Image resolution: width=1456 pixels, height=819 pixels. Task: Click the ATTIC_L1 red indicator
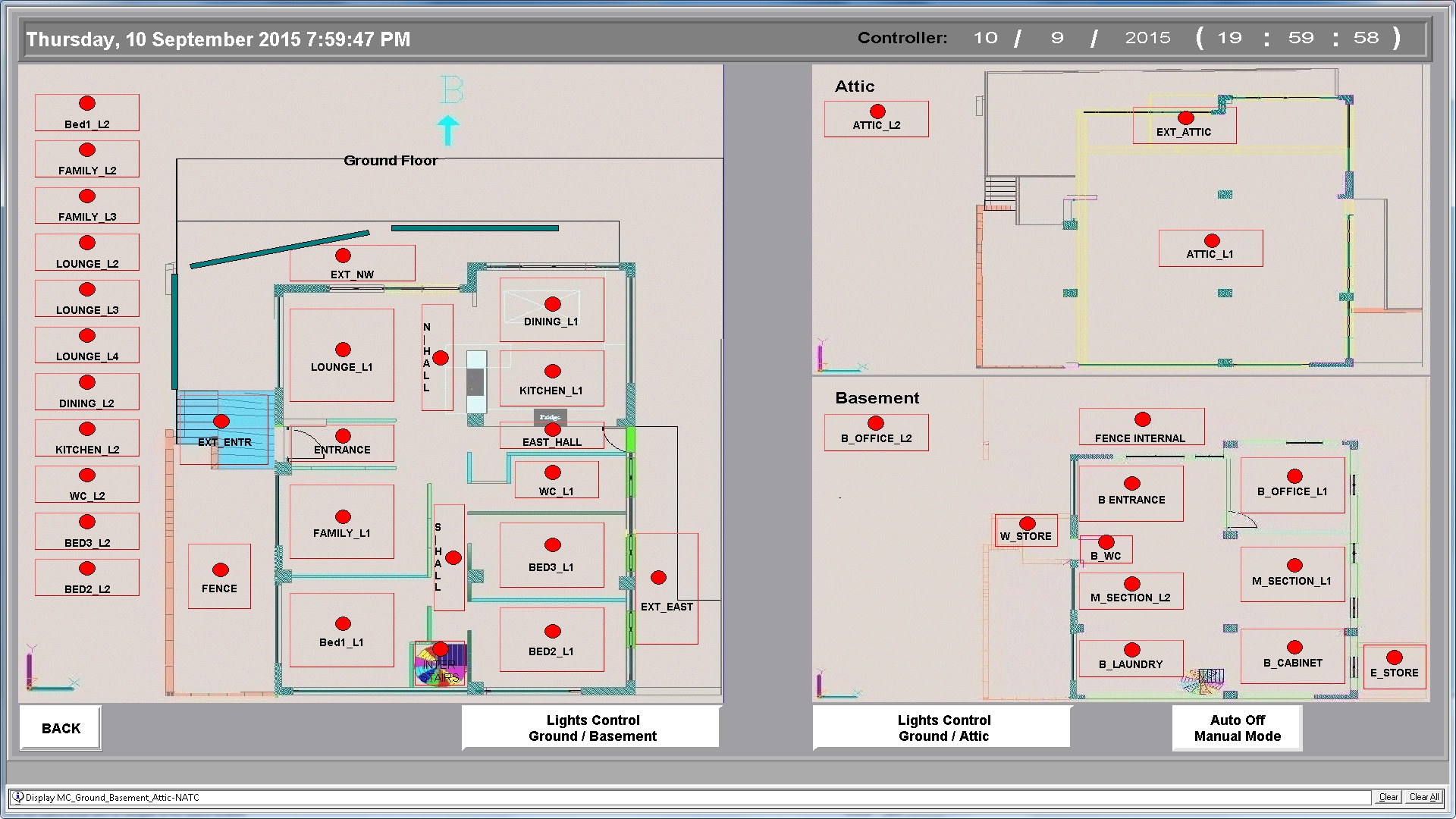[1212, 241]
